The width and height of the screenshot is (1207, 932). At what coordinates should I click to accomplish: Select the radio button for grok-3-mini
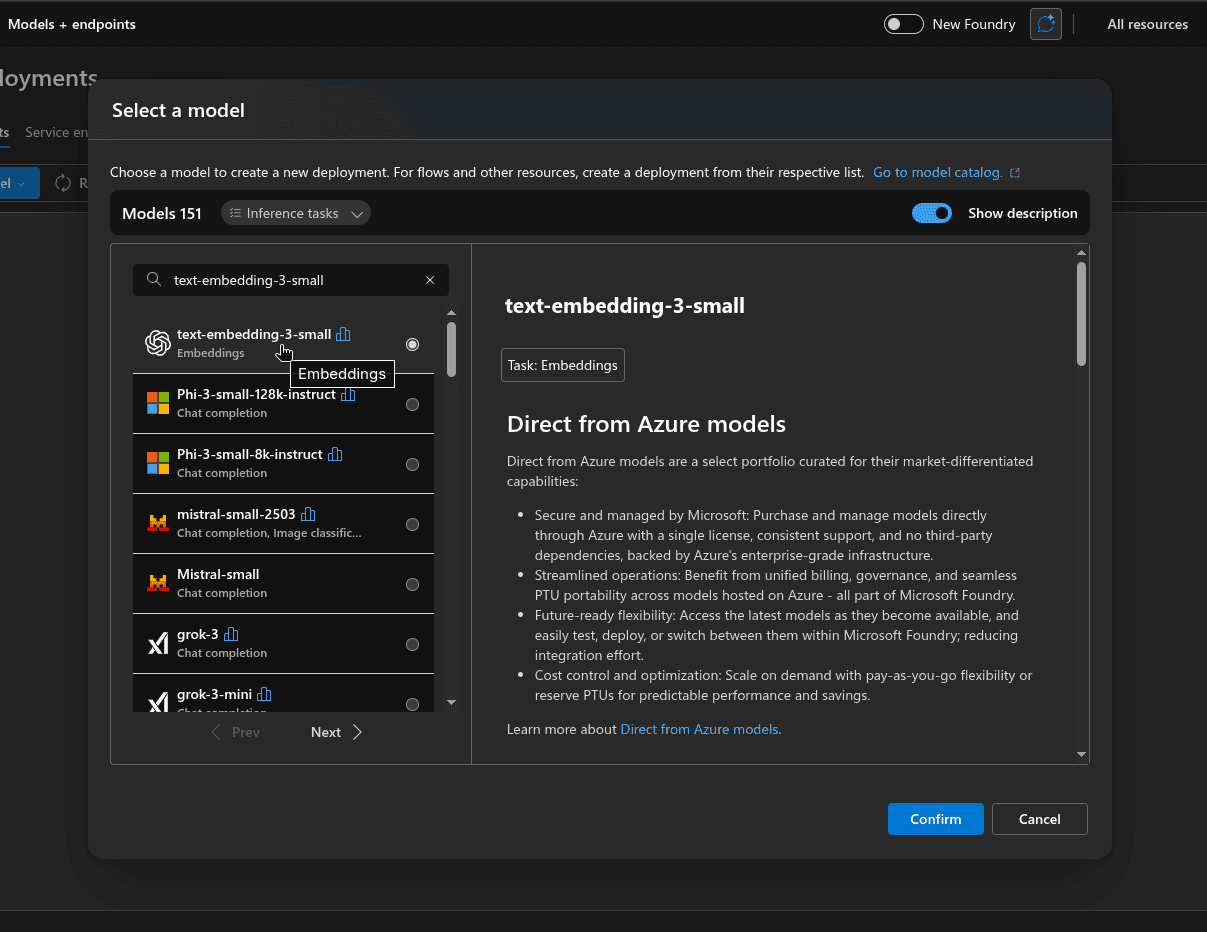pyautogui.click(x=412, y=704)
